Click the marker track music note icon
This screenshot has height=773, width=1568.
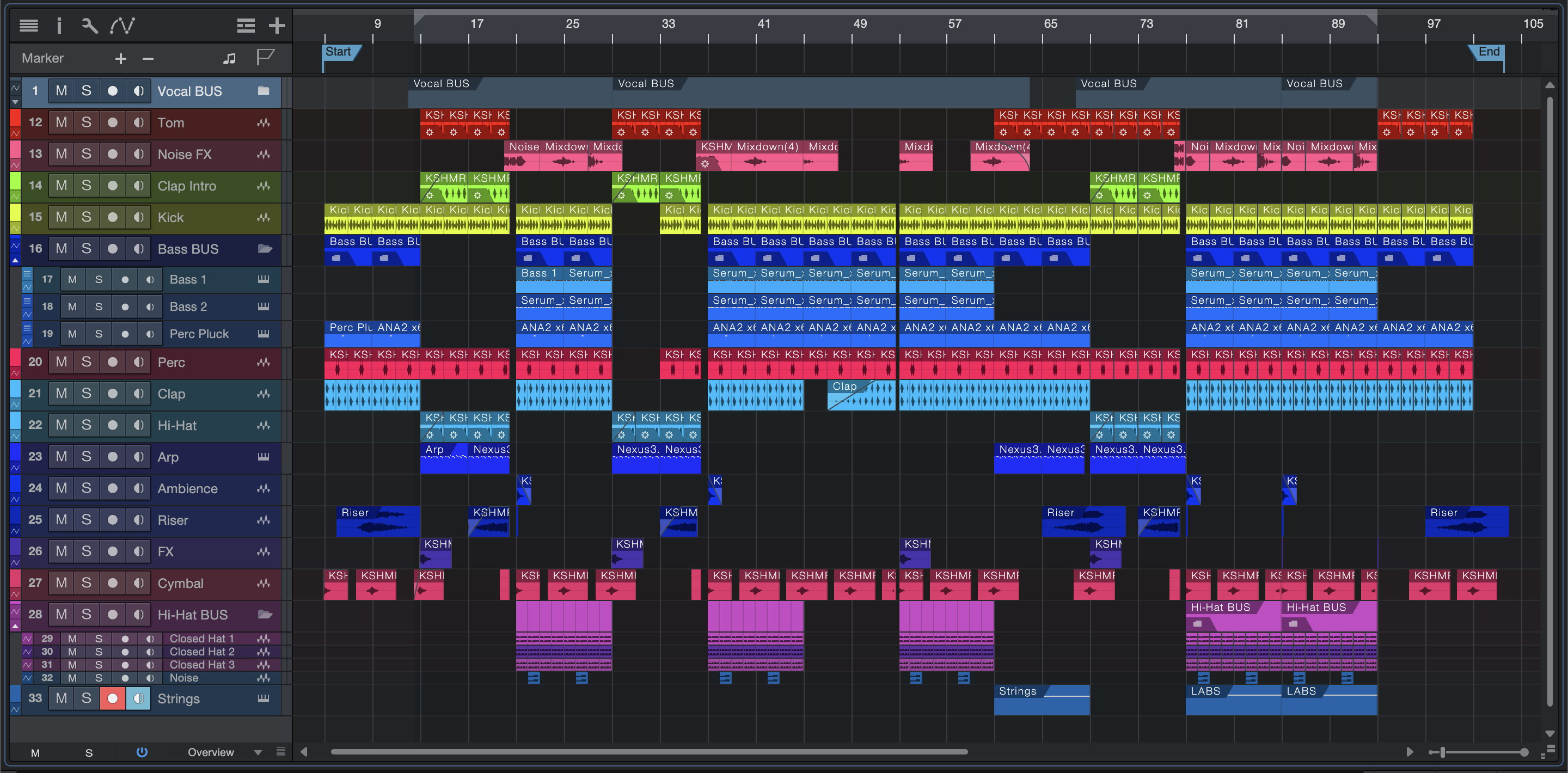pos(229,58)
